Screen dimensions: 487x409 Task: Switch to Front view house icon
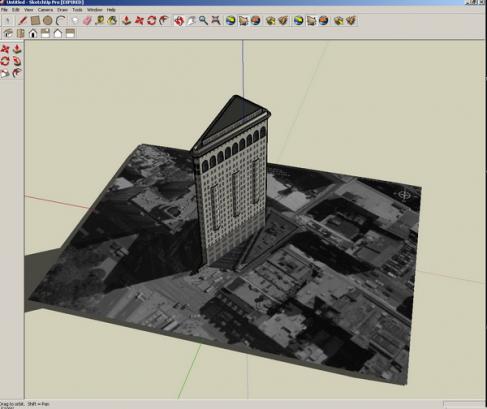point(33,33)
